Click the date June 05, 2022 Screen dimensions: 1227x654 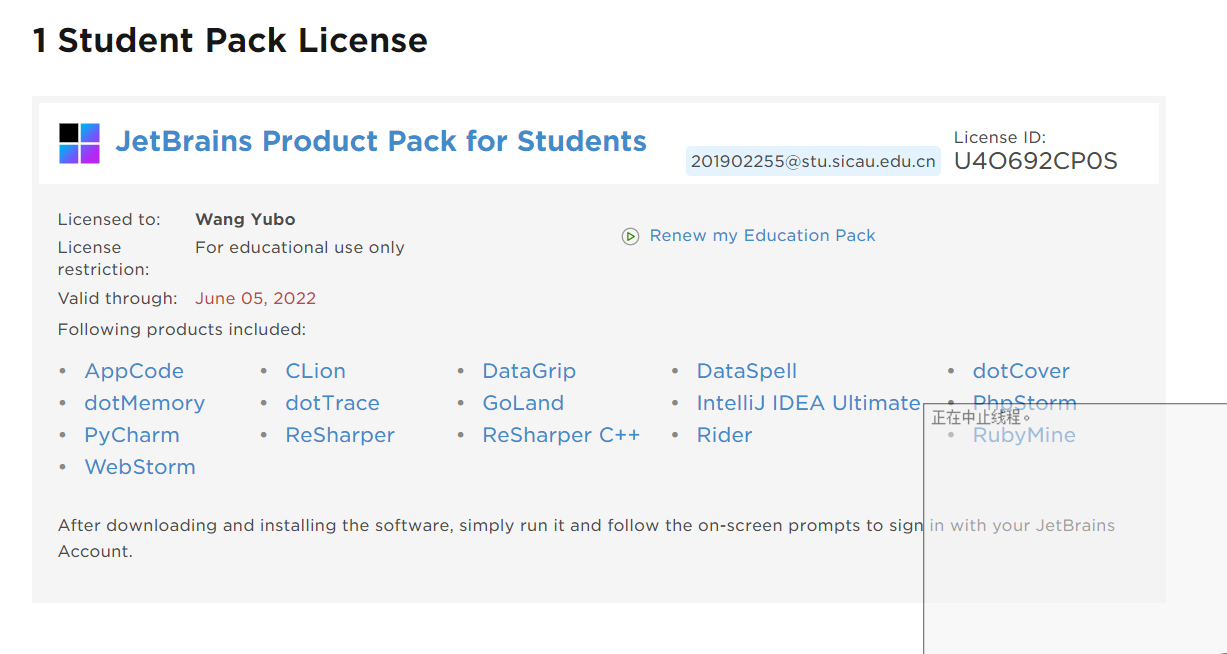tap(255, 298)
